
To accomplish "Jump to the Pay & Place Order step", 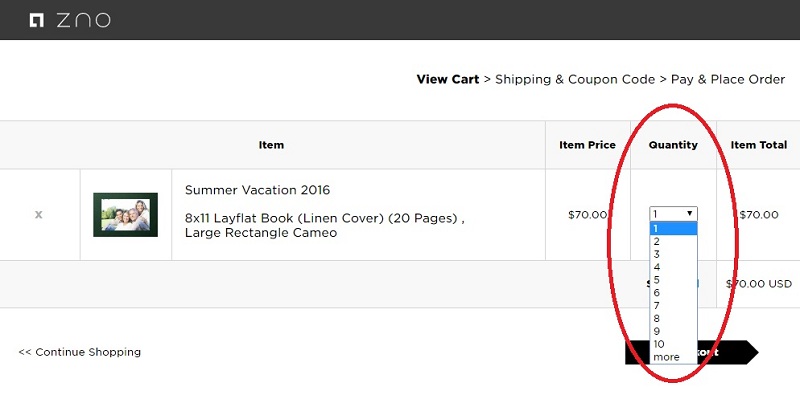I will tap(728, 80).
